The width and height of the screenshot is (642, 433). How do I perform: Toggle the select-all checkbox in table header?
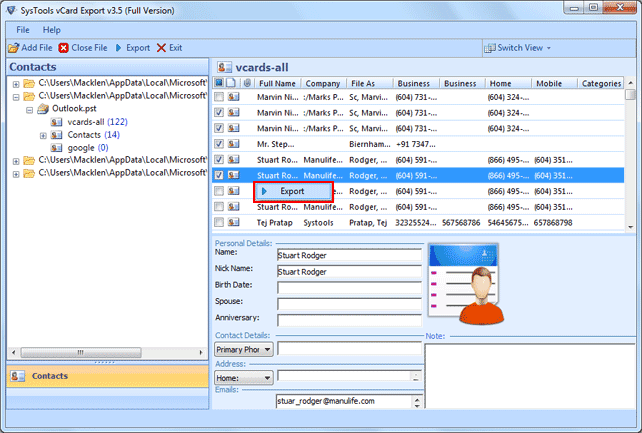click(x=219, y=83)
